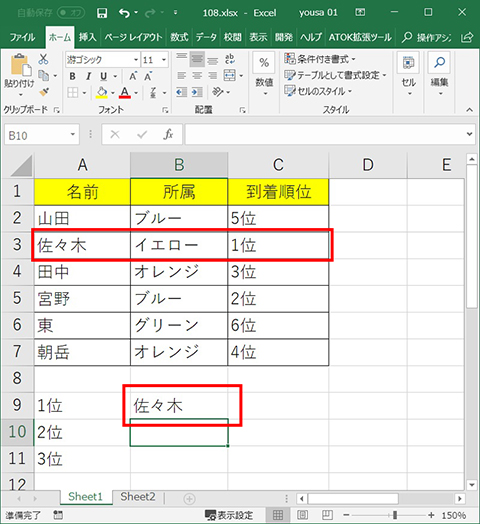Open the 数値 number format group menu

264,75
